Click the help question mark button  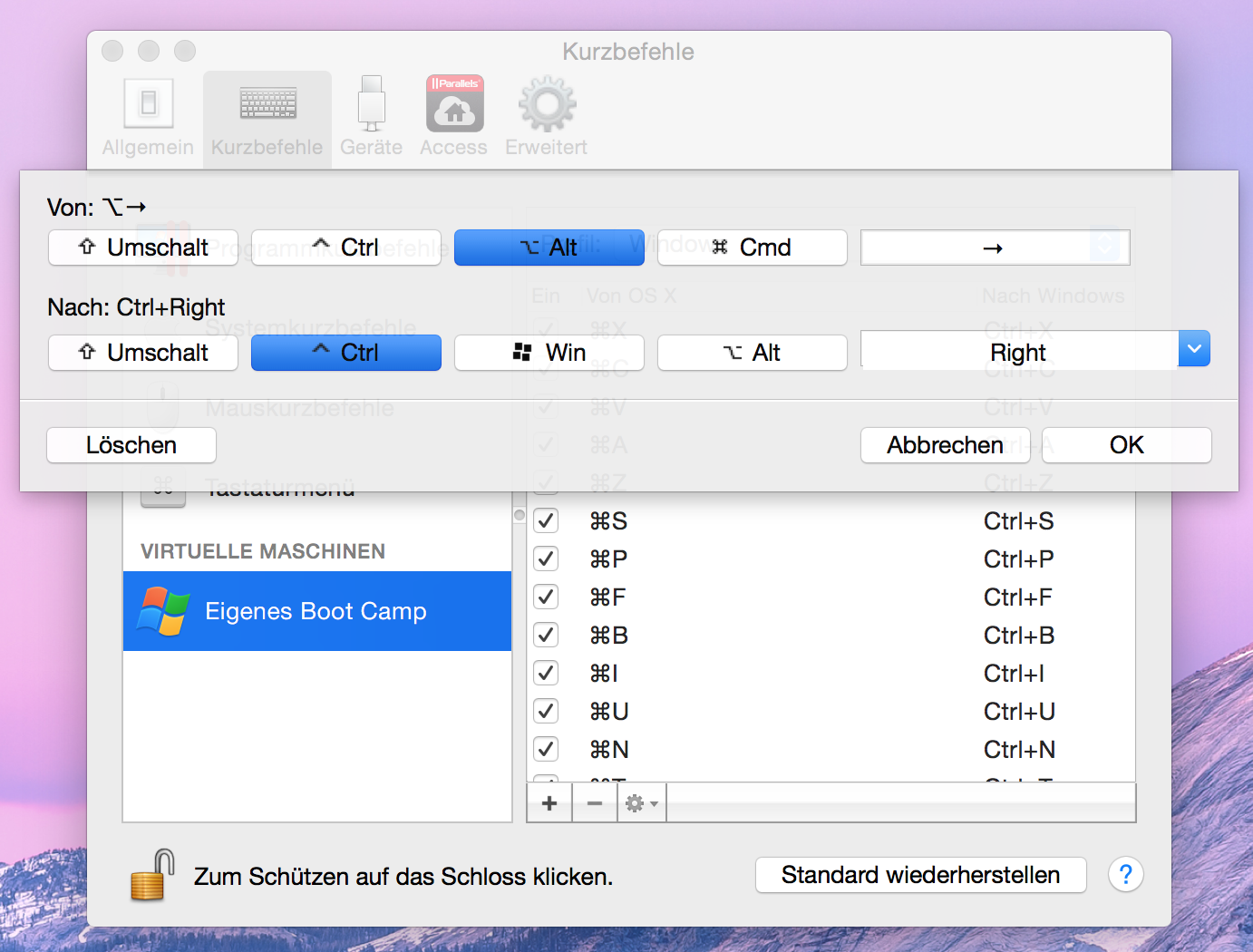(1125, 875)
